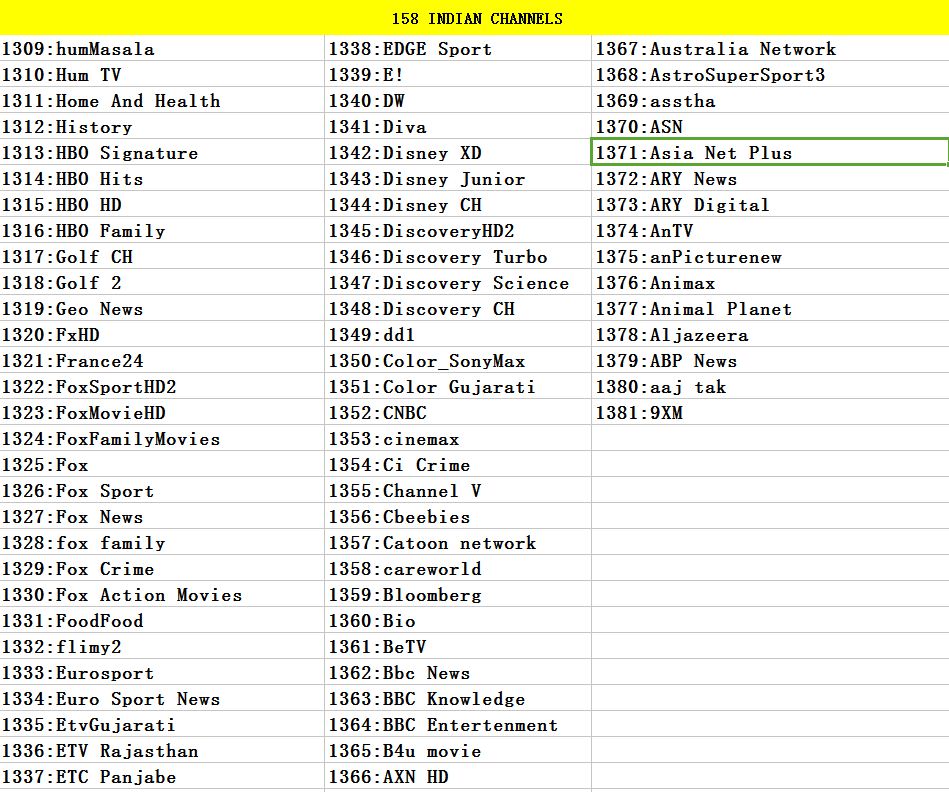Click cell '1345:DiscoveryHD2'

[x=458, y=231]
